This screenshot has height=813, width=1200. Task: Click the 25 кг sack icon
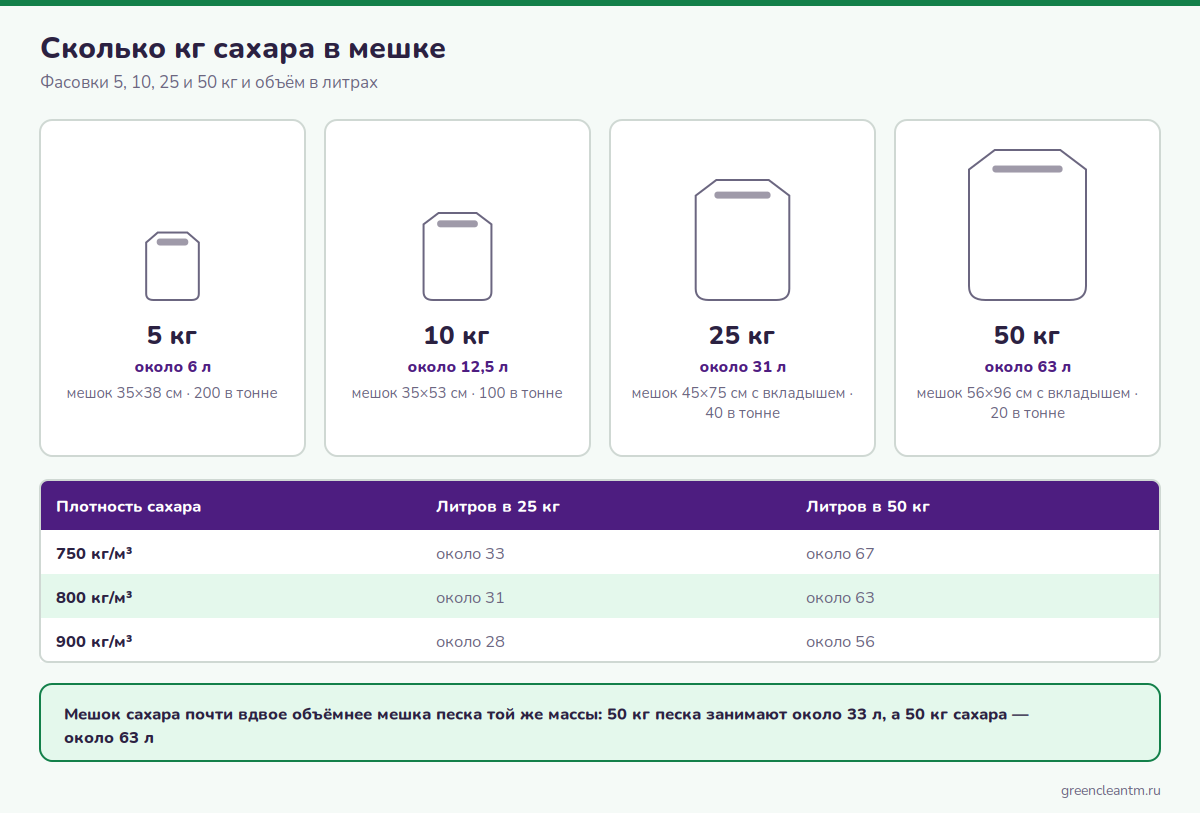pos(742,240)
